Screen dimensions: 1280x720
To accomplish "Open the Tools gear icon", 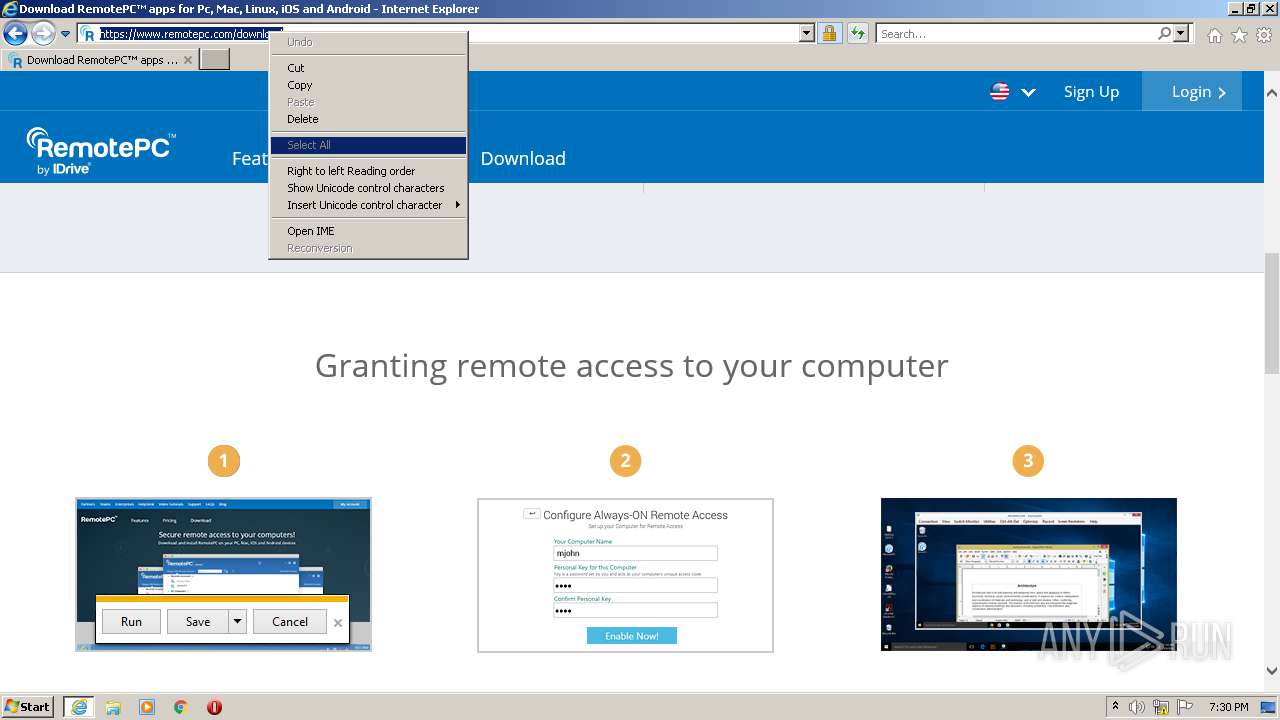I will (x=1264, y=35).
